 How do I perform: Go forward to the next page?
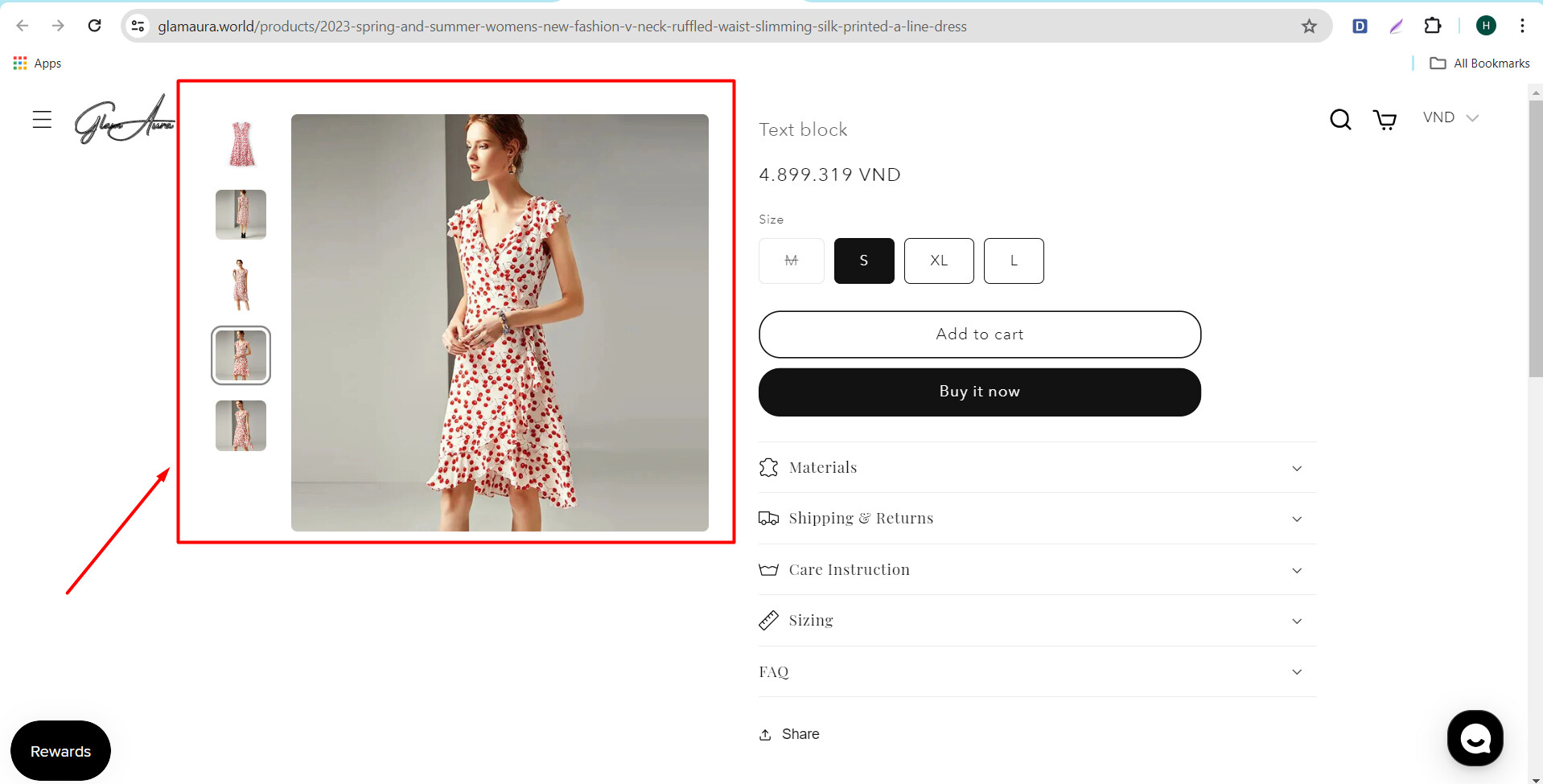pos(58,26)
